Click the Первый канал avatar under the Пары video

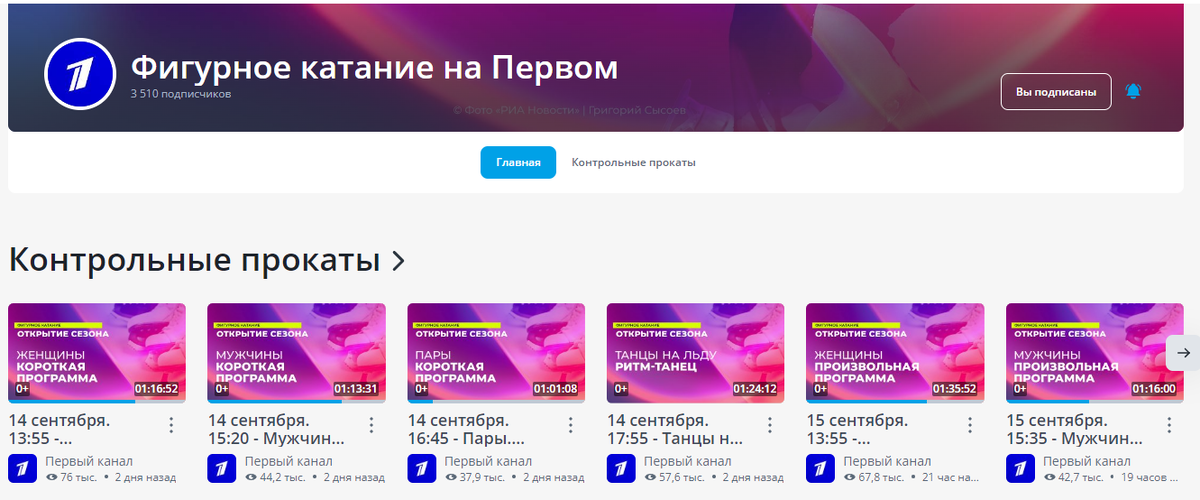(422, 468)
